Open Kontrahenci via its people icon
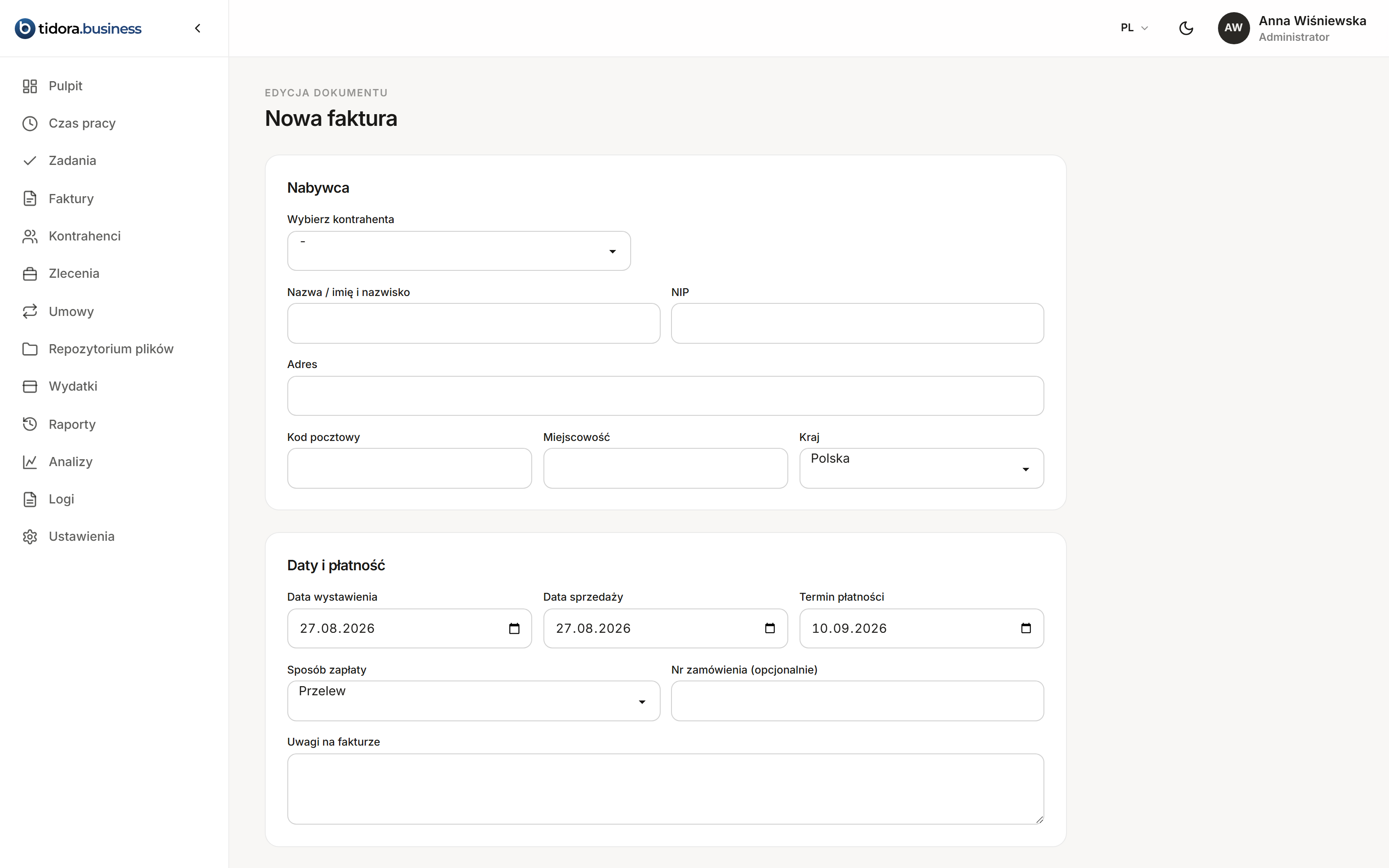 [30, 237]
